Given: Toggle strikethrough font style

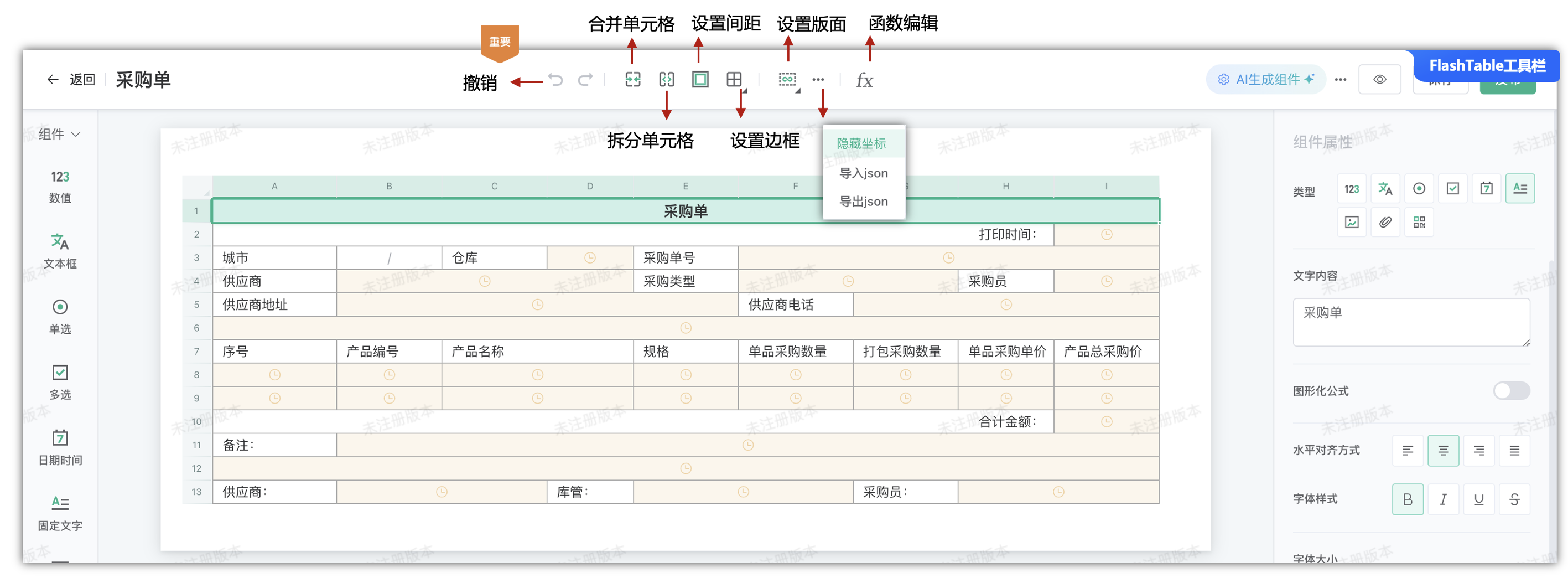Looking at the screenshot, I should point(1514,499).
